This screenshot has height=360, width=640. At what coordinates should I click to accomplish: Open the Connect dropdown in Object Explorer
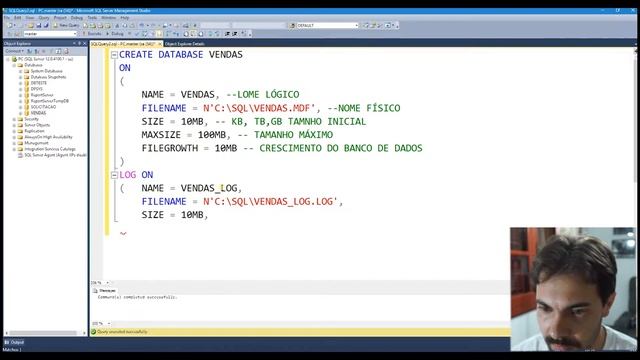coord(14,51)
